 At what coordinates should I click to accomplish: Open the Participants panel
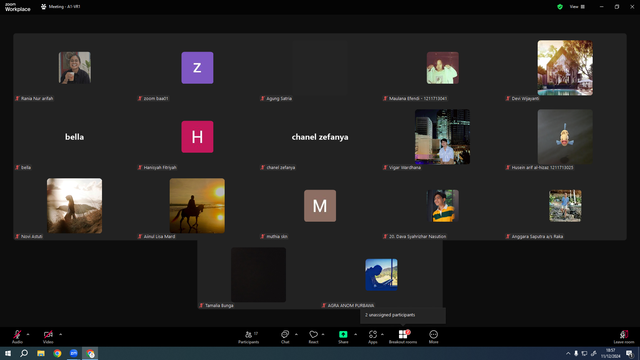click(x=249, y=336)
